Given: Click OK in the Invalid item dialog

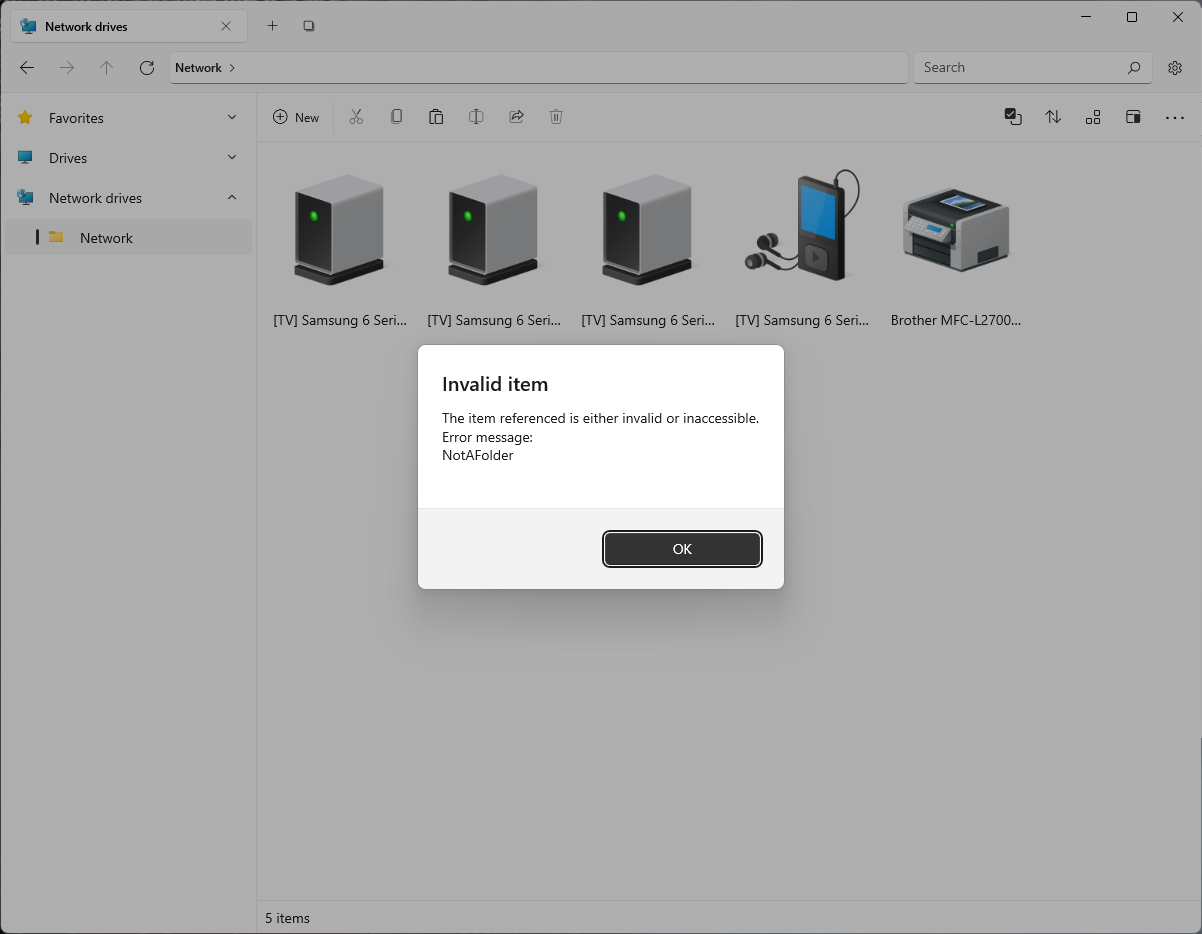Looking at the screenshot, I should coord(682,549).
